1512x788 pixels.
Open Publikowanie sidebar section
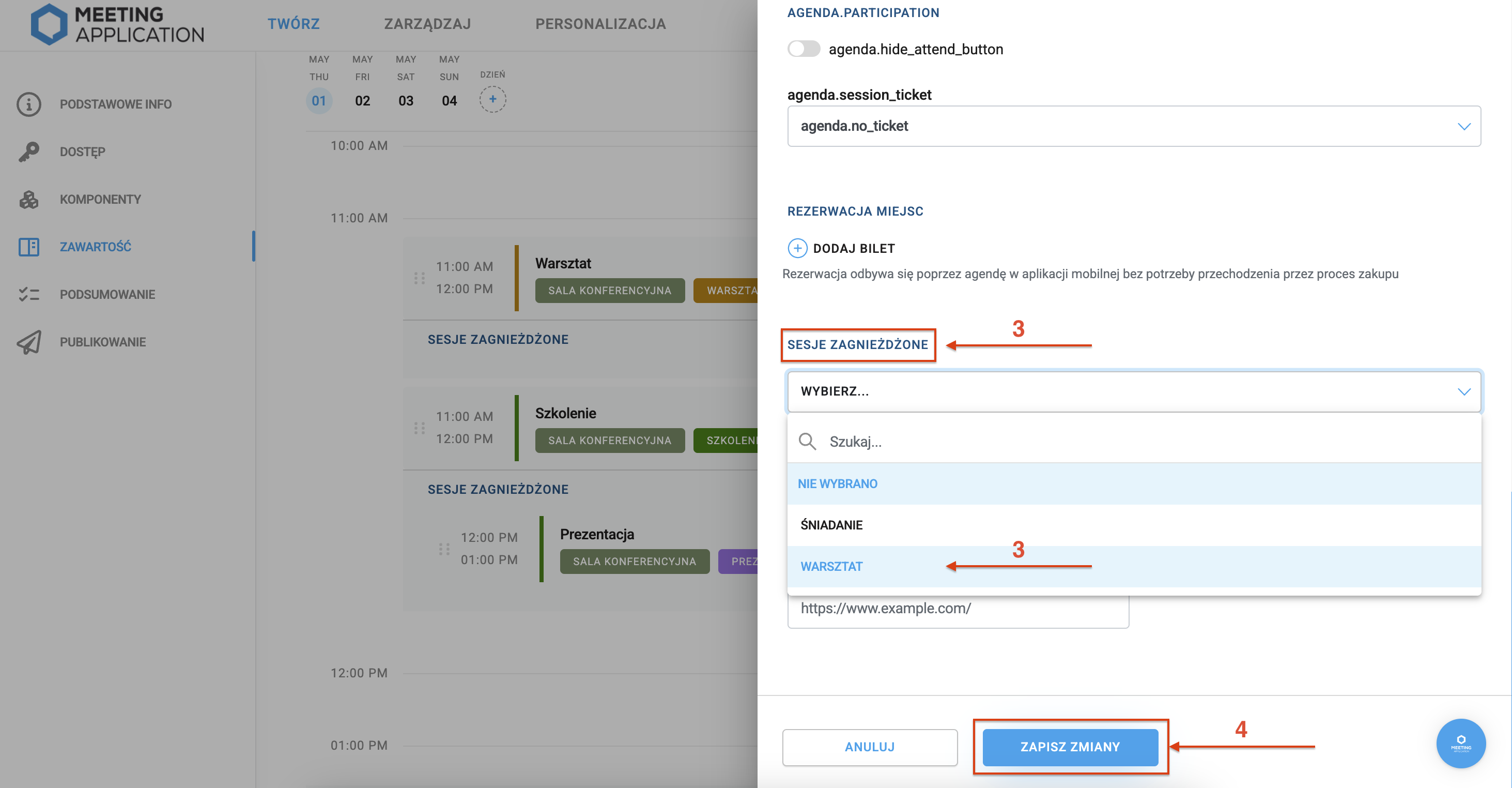(x=103, y=342)
